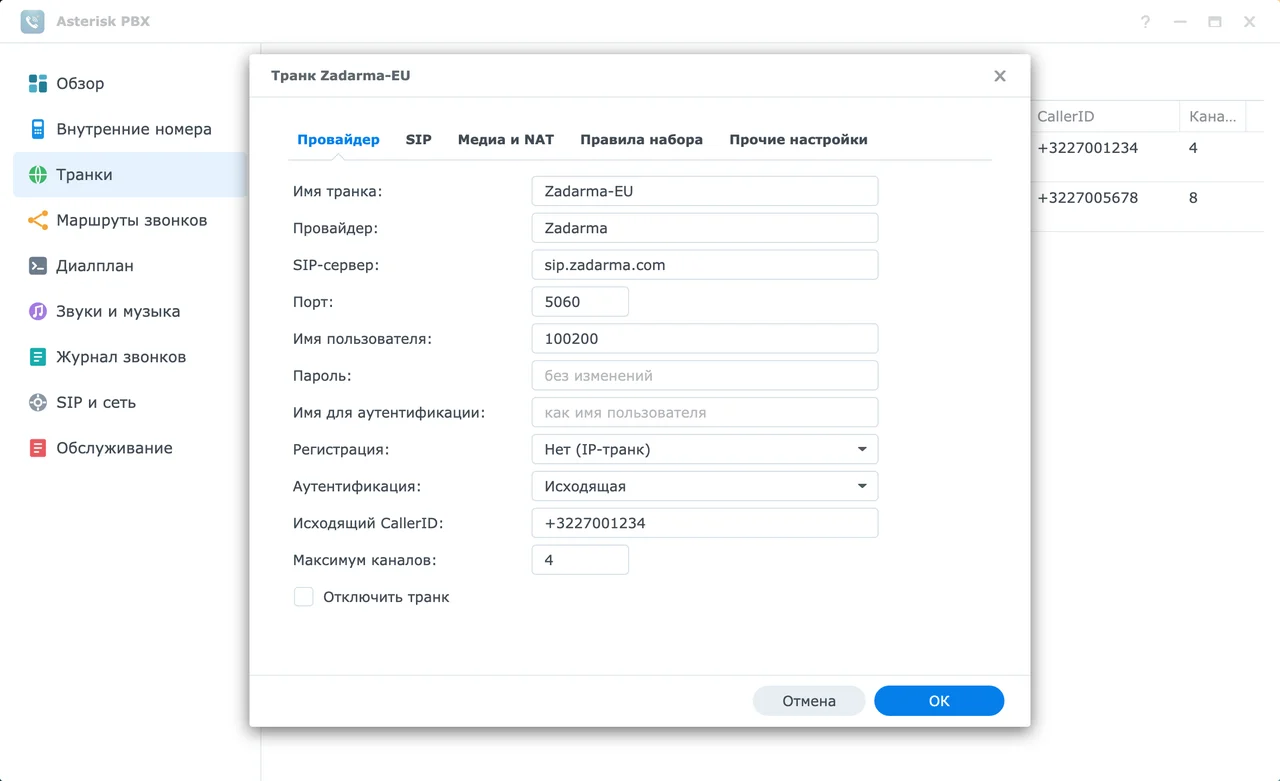
Task: Close the Транк Zadarma-EU dialog
Action: [999, 76]
